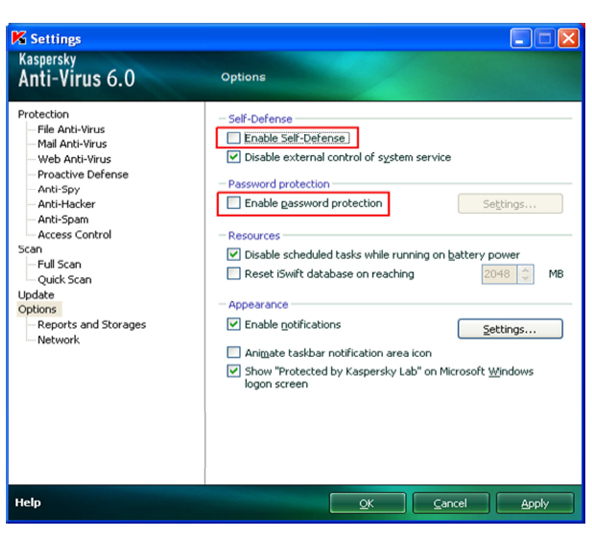Uncheck Enable notifications checkbox
This screenshot has height=542, width=592.
(x=234, y=324)
